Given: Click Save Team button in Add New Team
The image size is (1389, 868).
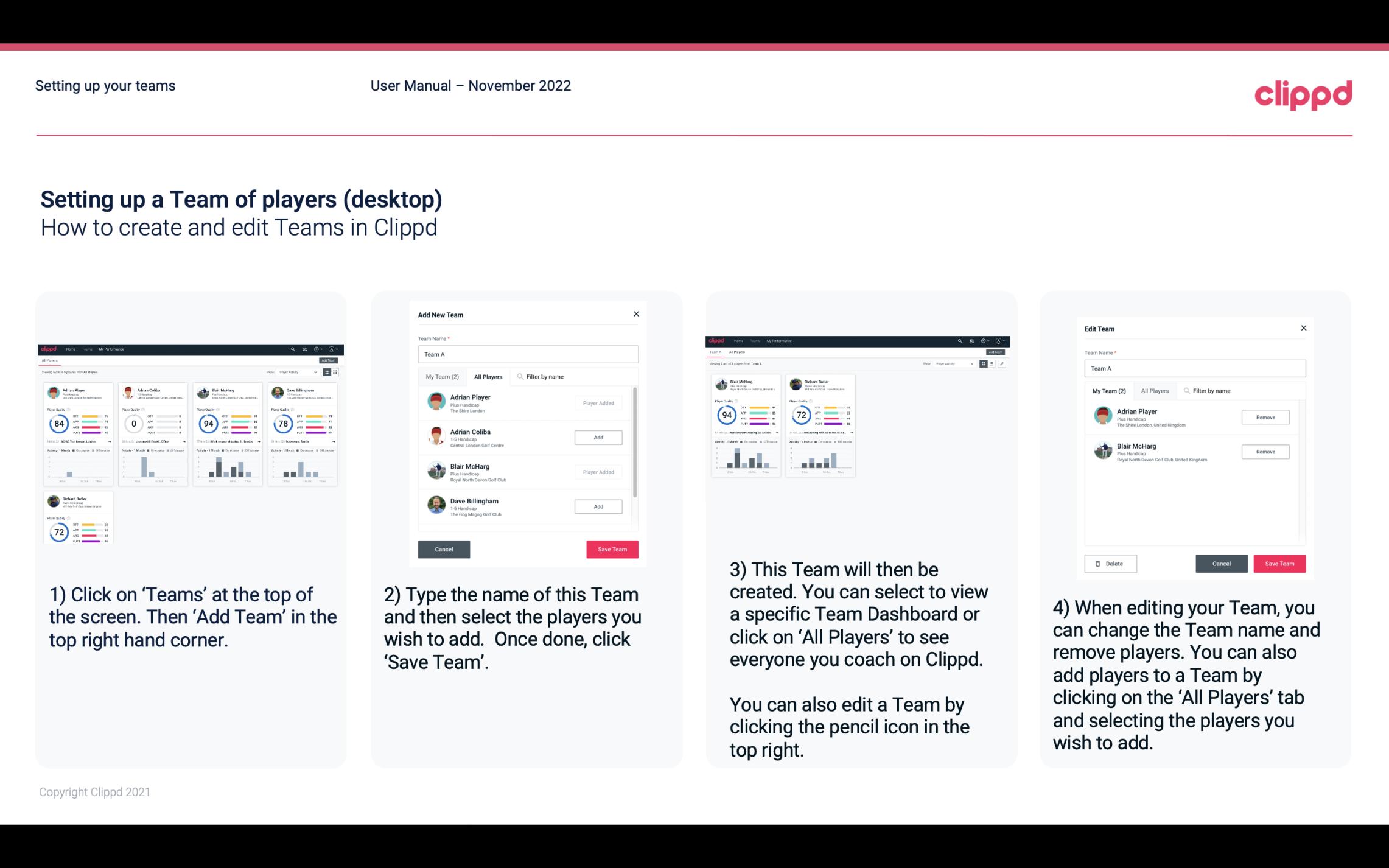Looking at the screenshot, I should tap(611, 548).
